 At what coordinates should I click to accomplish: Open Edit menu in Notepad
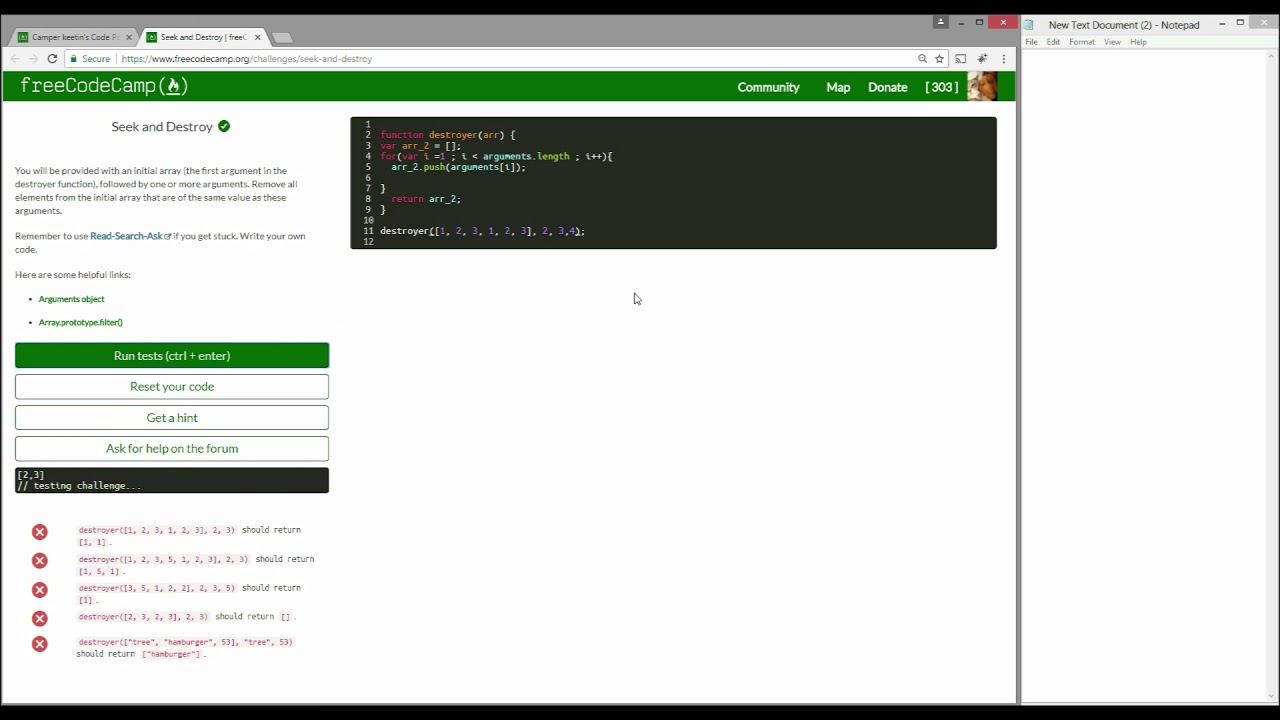click(x=1053, y=42)
